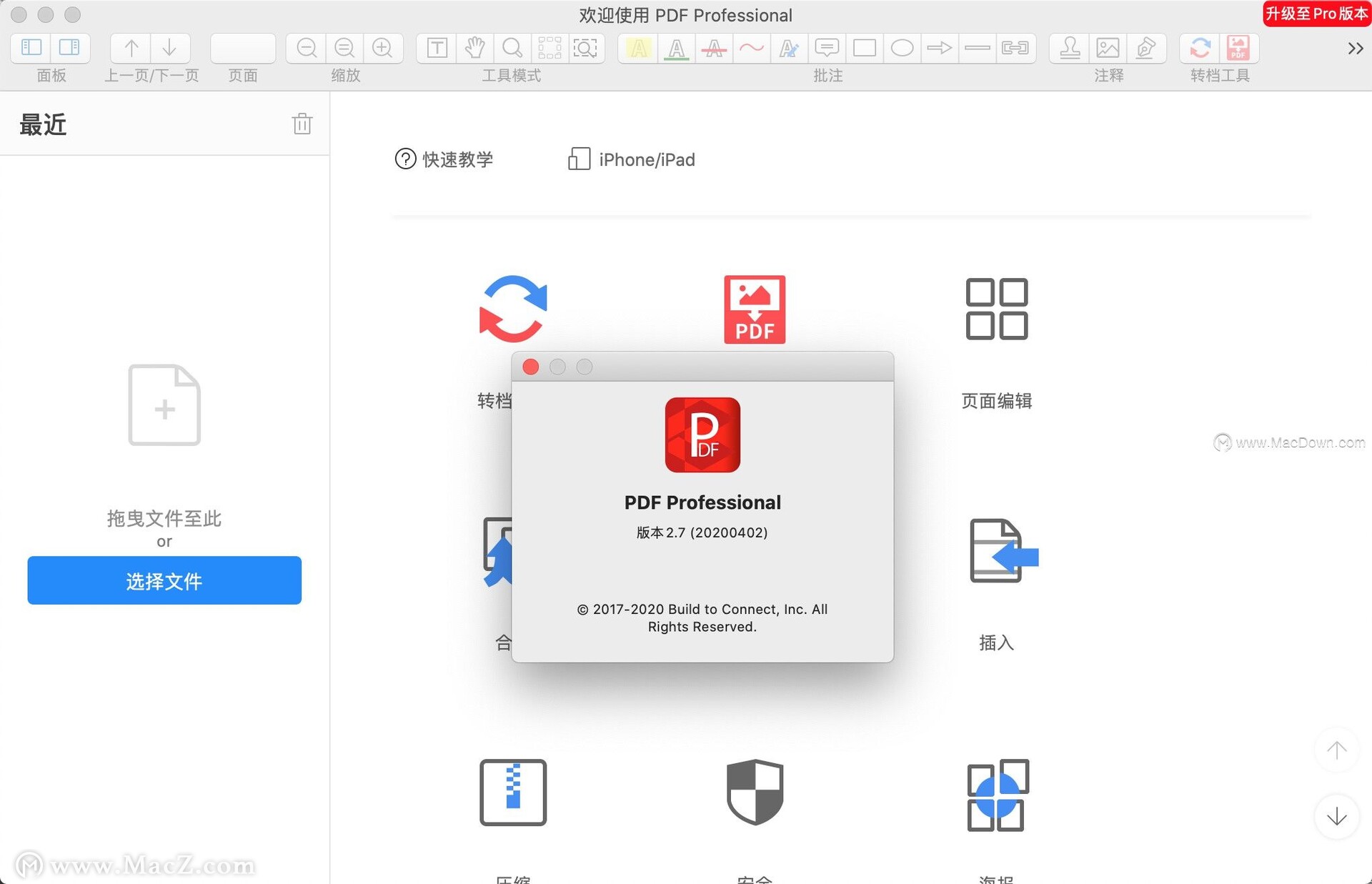Viewport: 1372px width, 884px height.
Task: Click the convert toolbar sync icon
Action: click(1200, 48)
